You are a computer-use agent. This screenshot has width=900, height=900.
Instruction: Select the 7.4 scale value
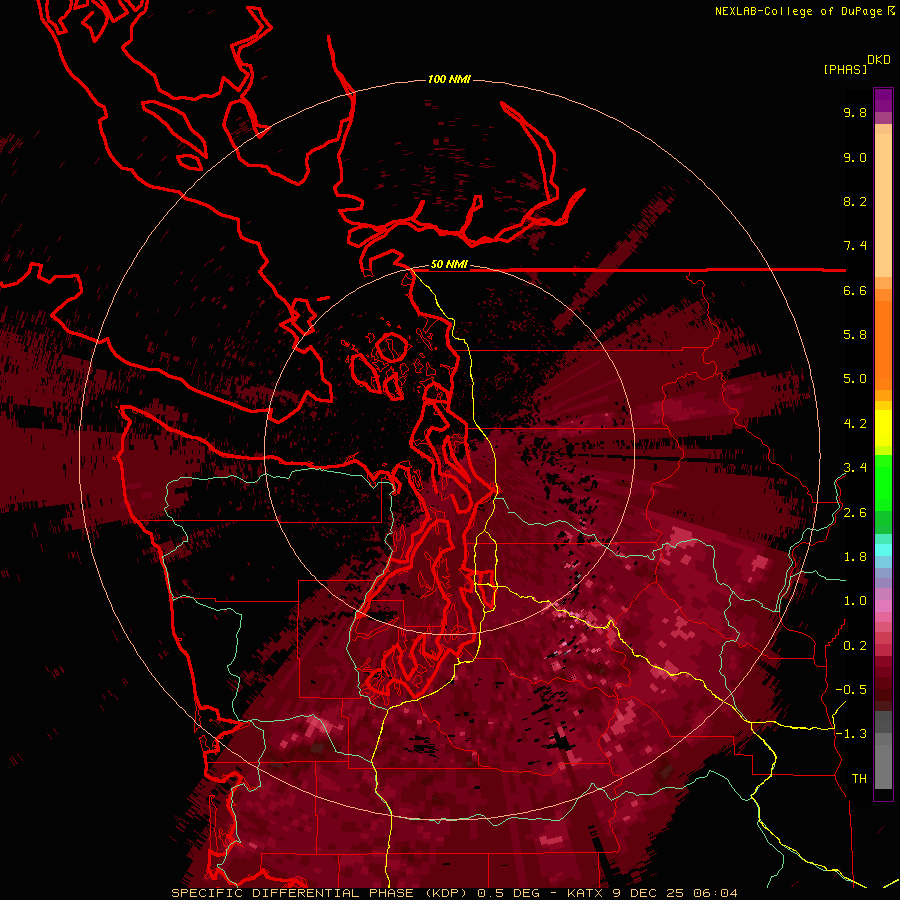(x=855, y=246)
